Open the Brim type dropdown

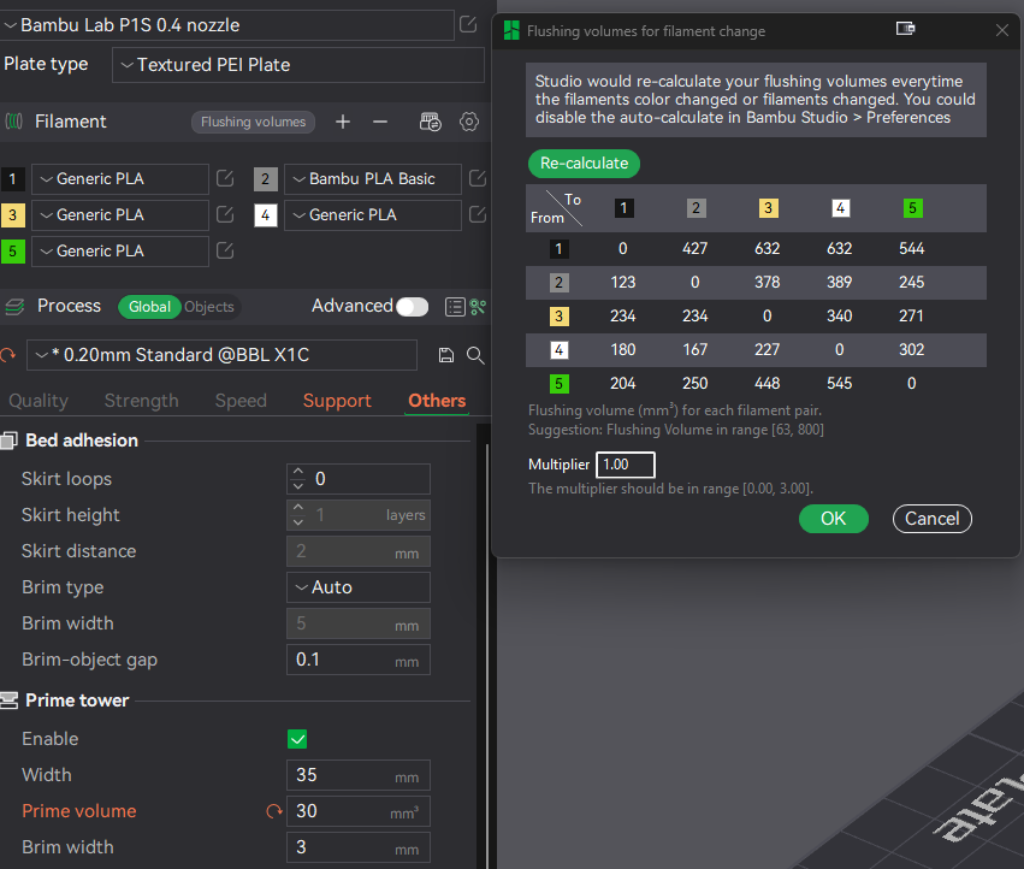point(359,587)
